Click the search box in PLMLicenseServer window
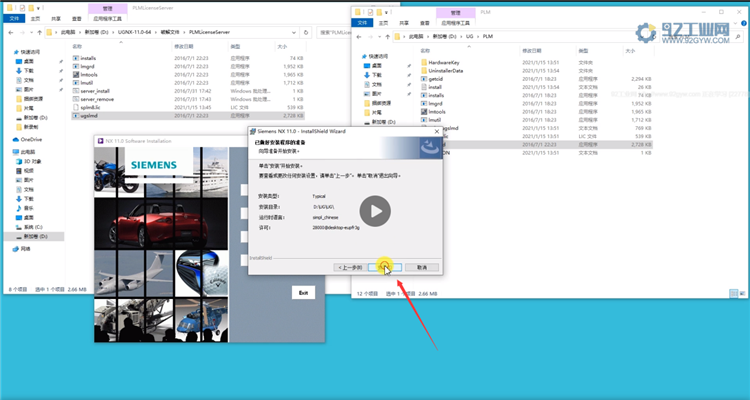 point(335,33)
